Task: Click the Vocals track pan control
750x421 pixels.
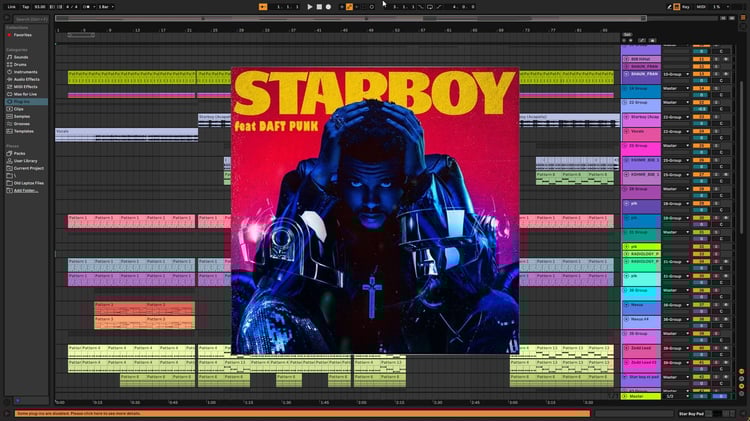Action: point(721,138)
